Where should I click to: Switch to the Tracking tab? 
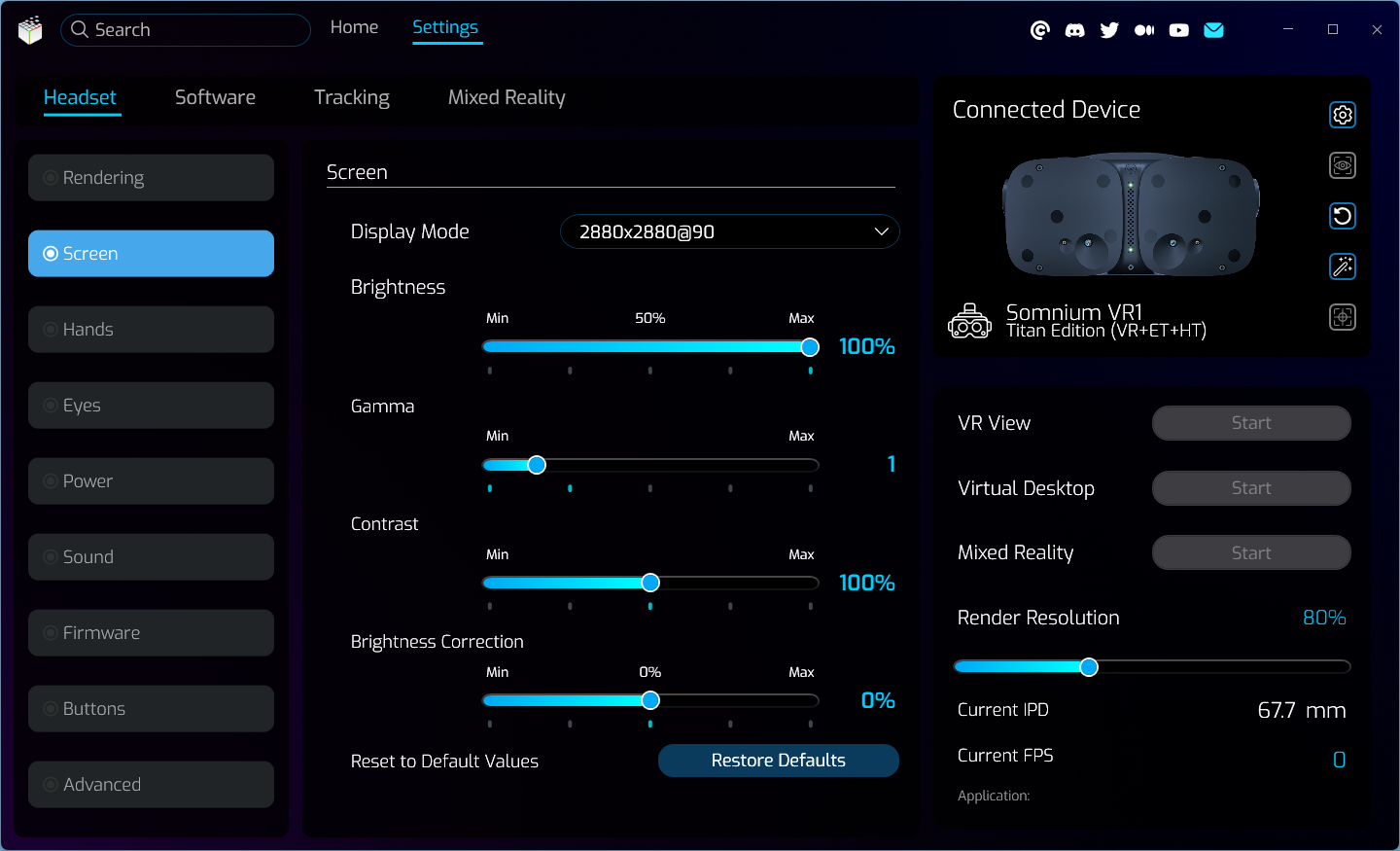(x=351, y=97)
